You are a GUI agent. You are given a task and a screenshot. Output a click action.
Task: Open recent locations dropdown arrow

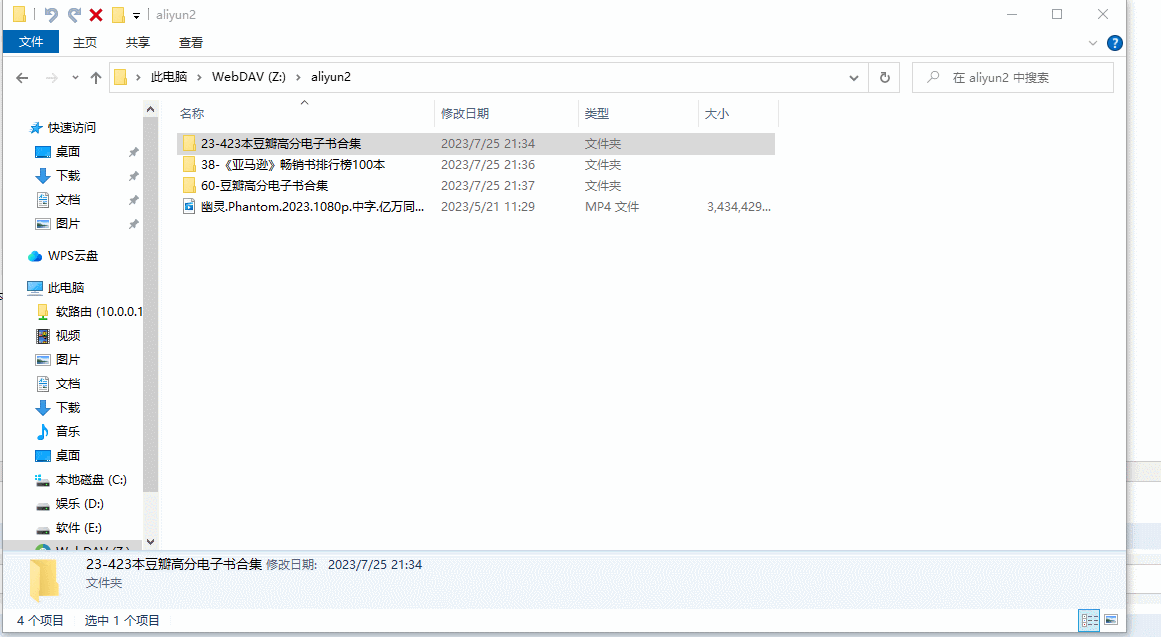click(x=75, y=78)
